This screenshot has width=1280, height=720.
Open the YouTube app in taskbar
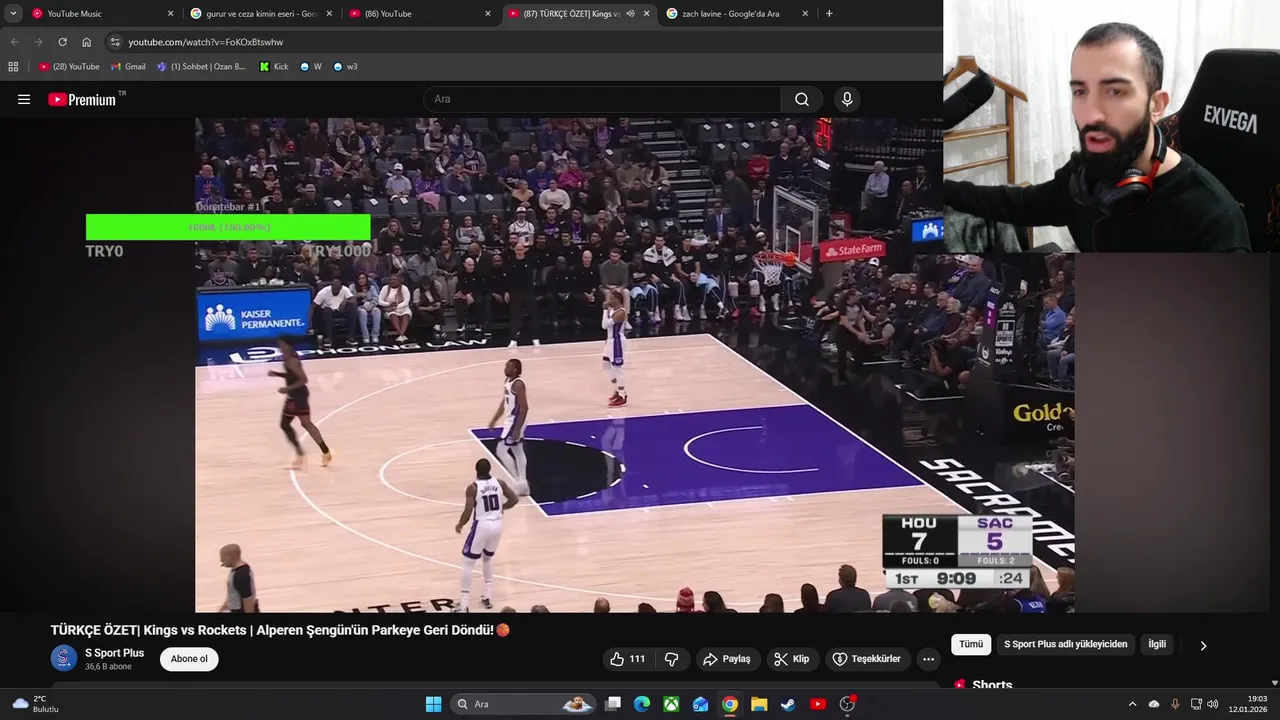[818, 704]
